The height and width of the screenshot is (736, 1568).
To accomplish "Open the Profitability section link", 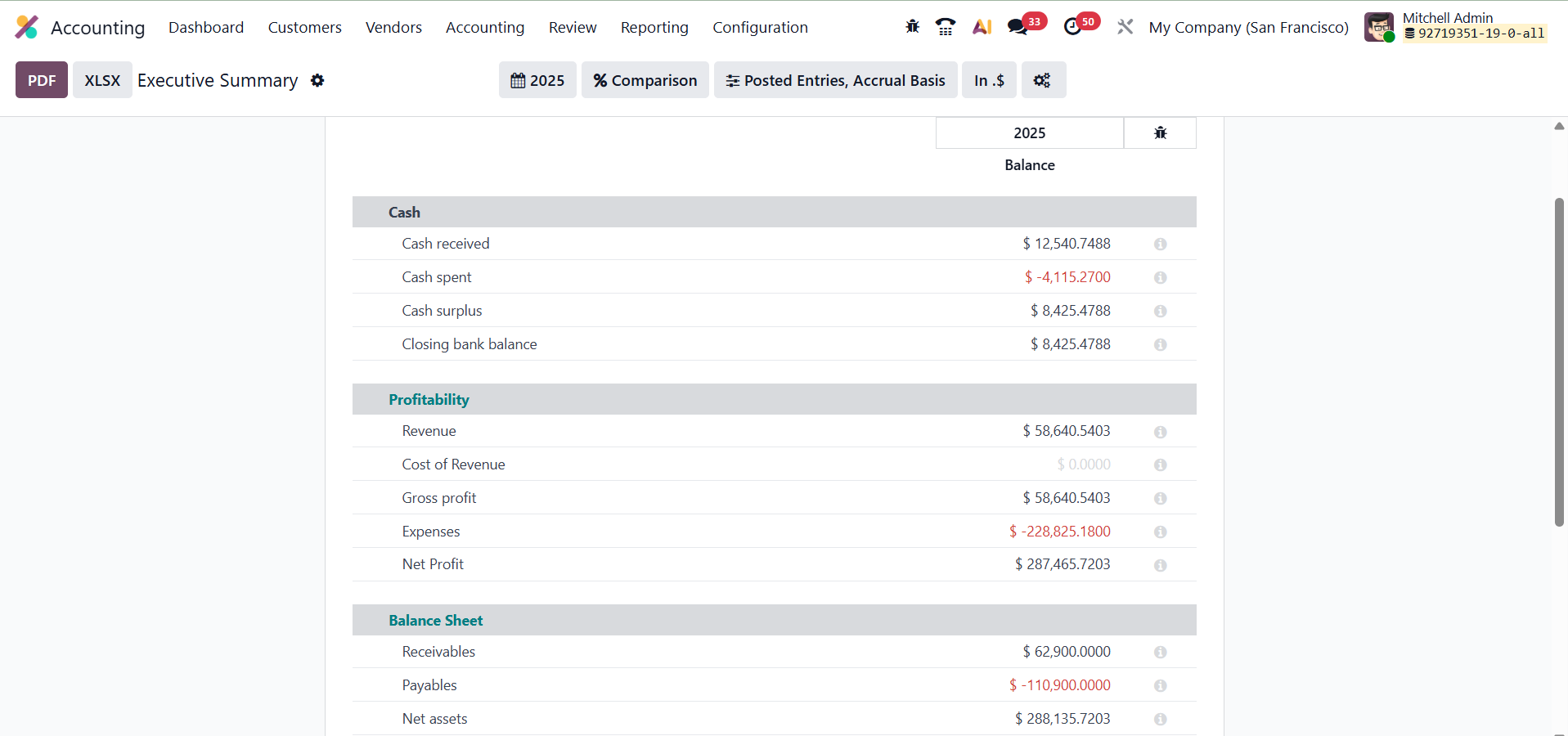I will tap(429, 399).
